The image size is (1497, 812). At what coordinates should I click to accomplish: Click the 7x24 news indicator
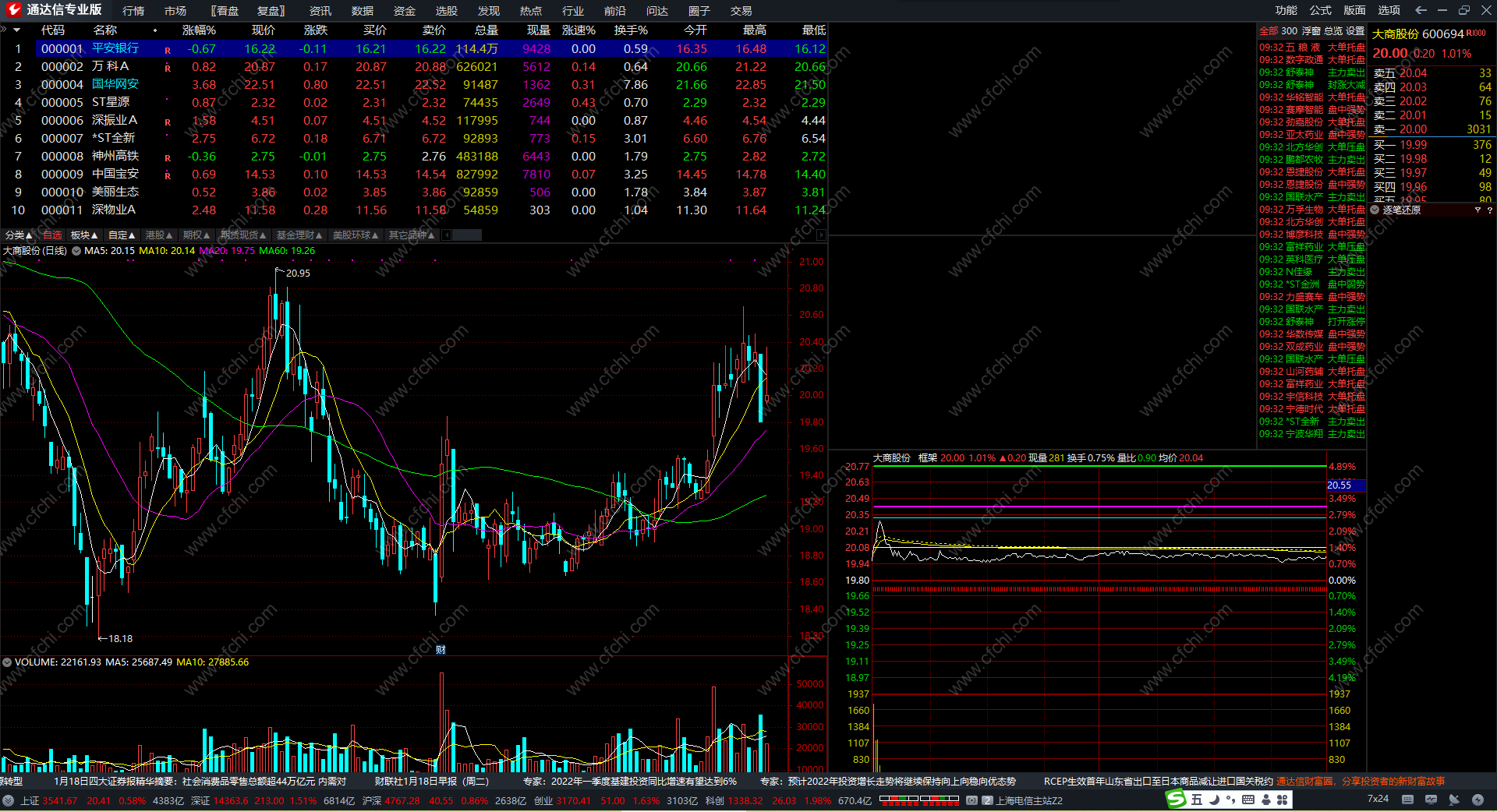pyautogui.click(x=1378, y=799)
